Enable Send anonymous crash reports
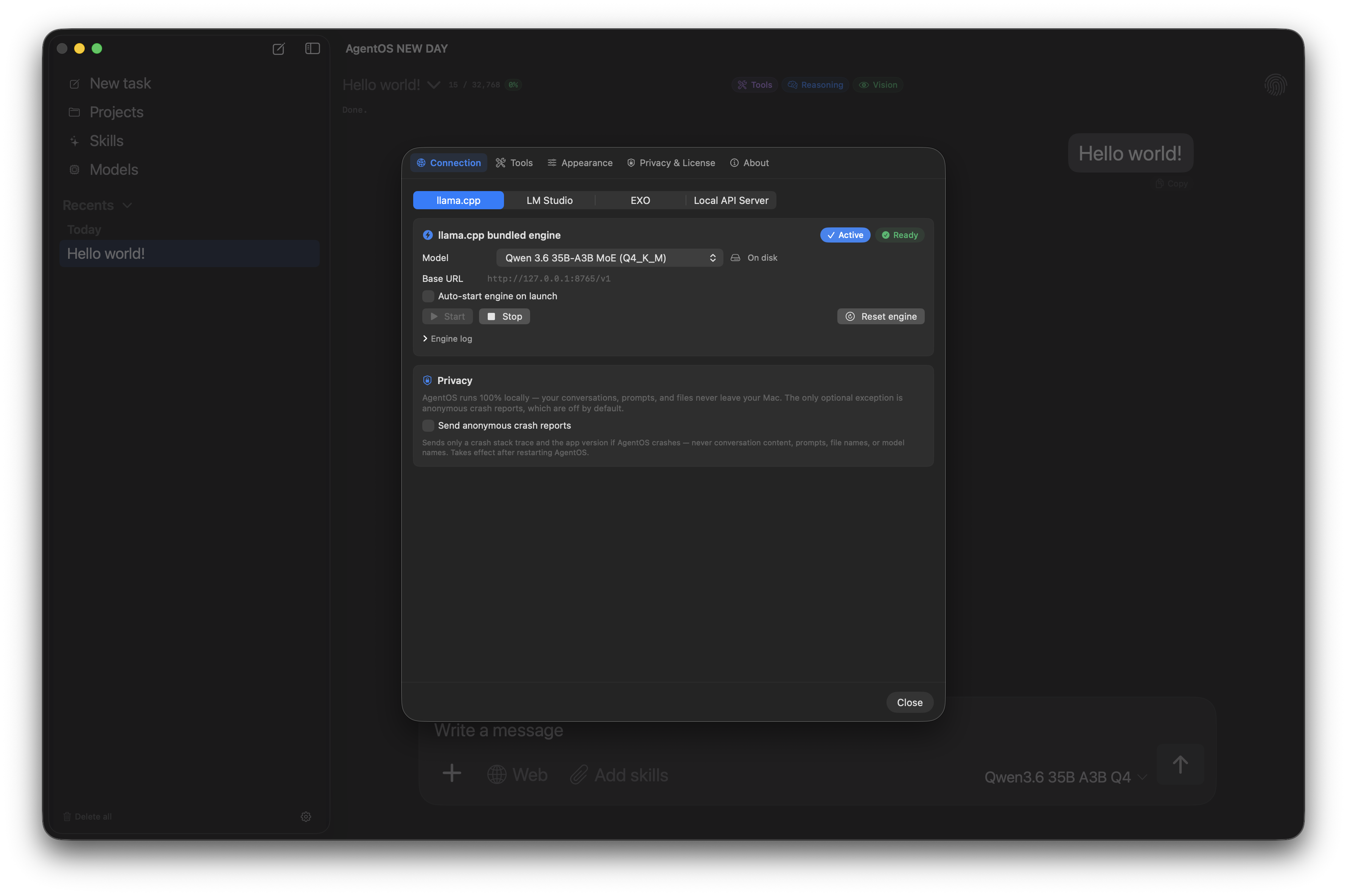1347x896 pixels. (428, 426)
